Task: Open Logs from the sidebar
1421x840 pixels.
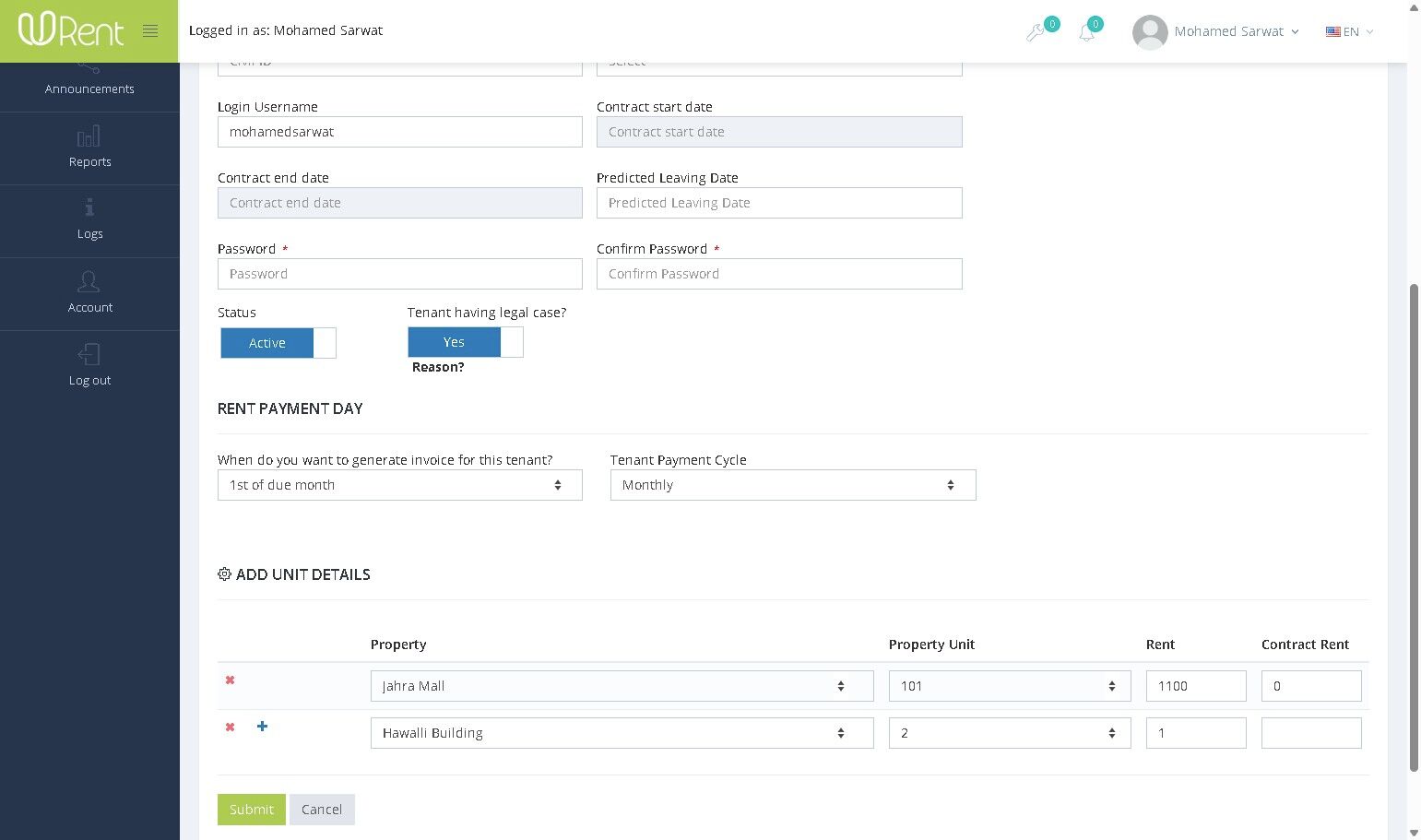Action: click(89, 221)
